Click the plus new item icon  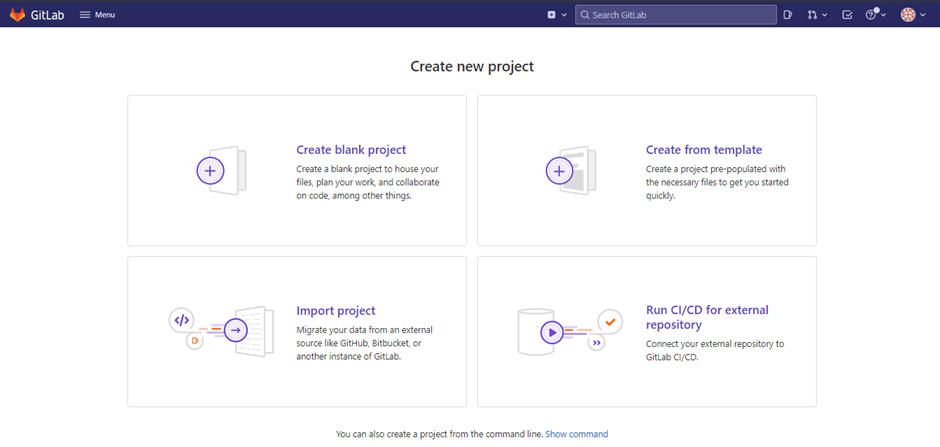click(x=552, y=15)
